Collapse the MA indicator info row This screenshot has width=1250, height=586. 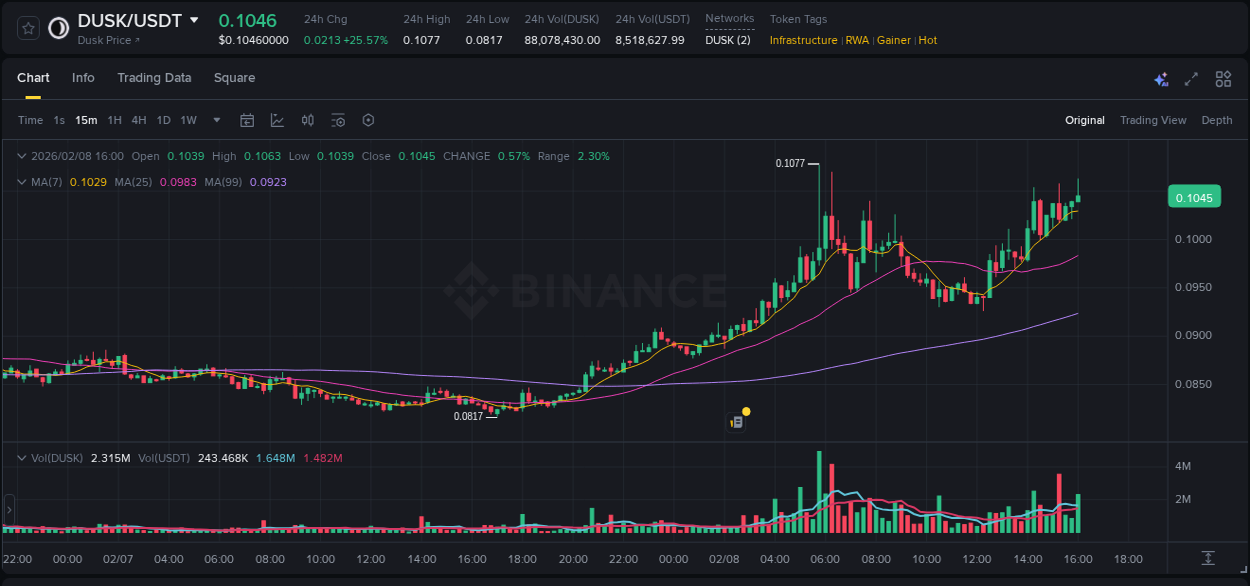[22, 181]
